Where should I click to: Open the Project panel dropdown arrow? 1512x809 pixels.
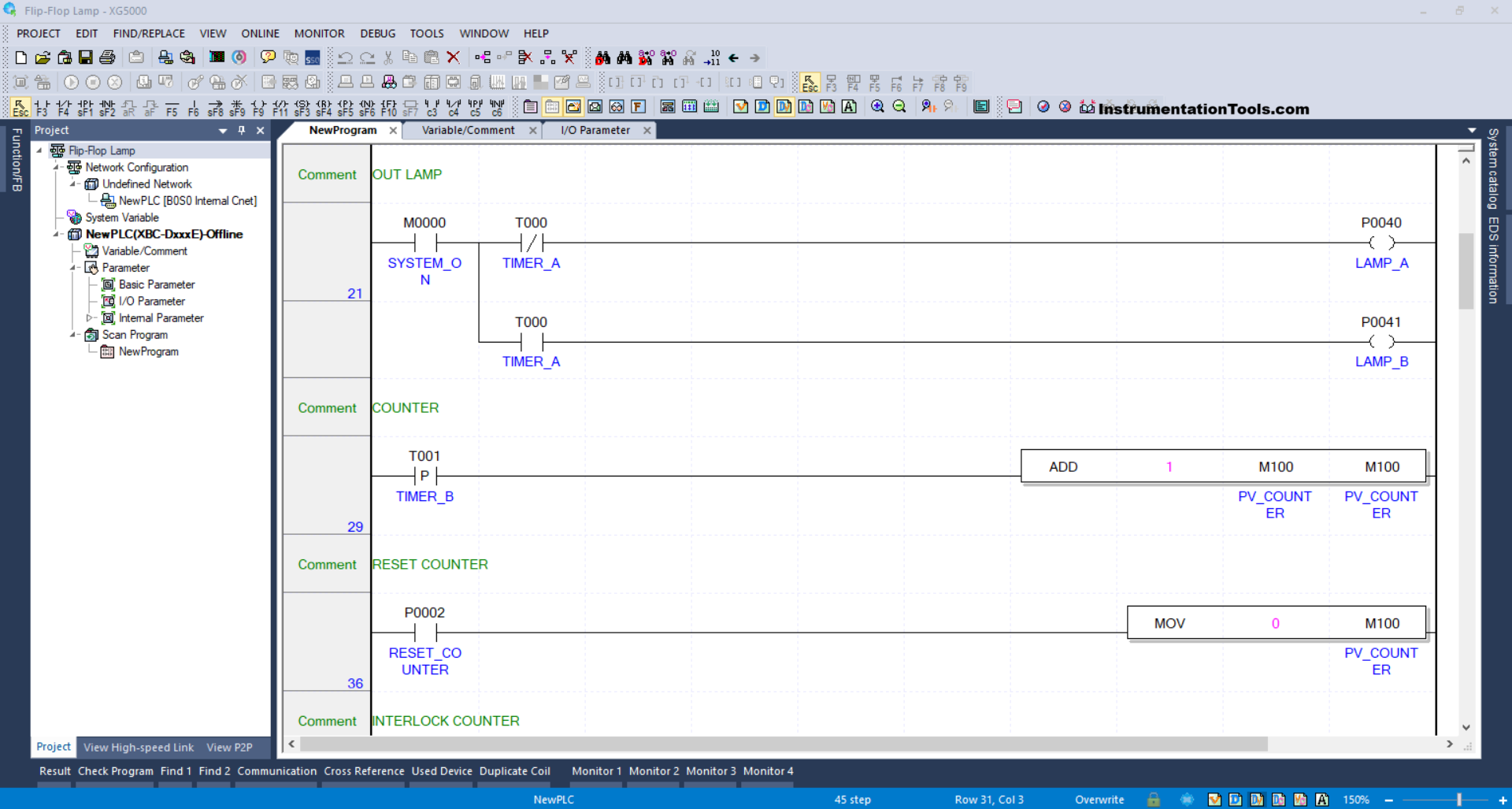pos(223,131)
